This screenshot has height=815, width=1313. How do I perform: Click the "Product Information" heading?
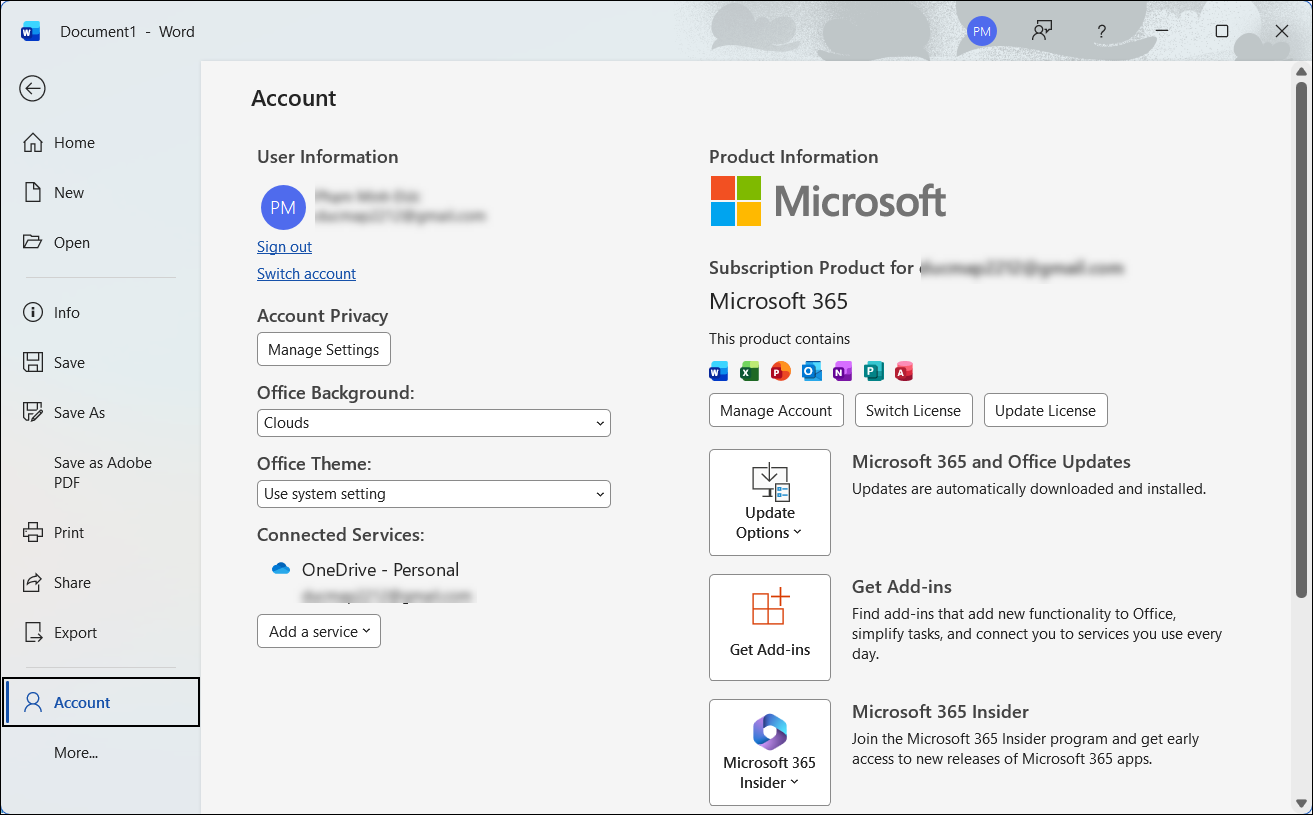pos(794,157)
